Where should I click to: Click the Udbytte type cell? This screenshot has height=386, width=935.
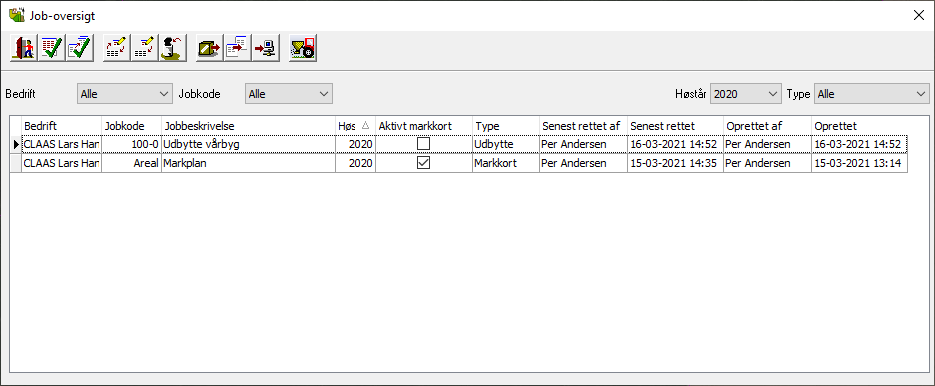[x=506, y=144]
